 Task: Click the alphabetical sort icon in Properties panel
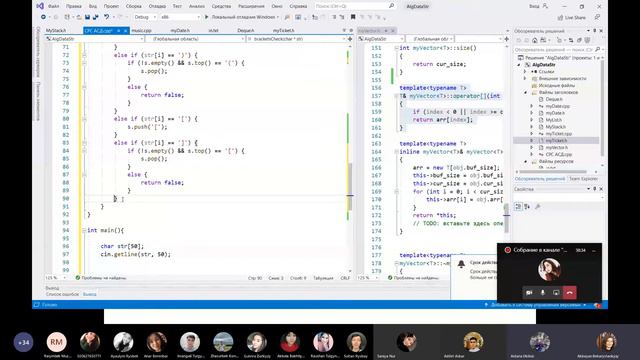click(527, 207)
